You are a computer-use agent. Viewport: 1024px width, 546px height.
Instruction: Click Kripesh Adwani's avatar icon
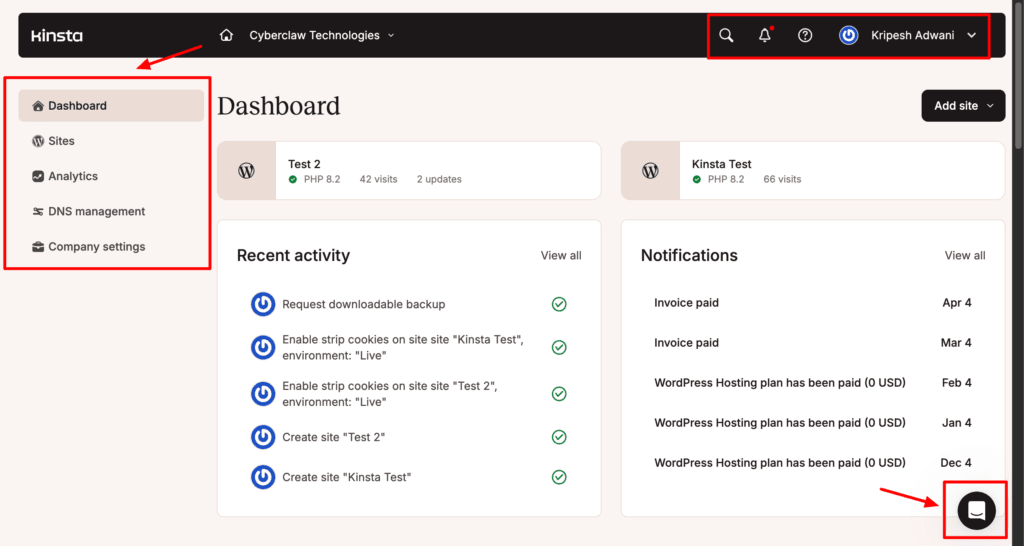[x=848, y=35]
